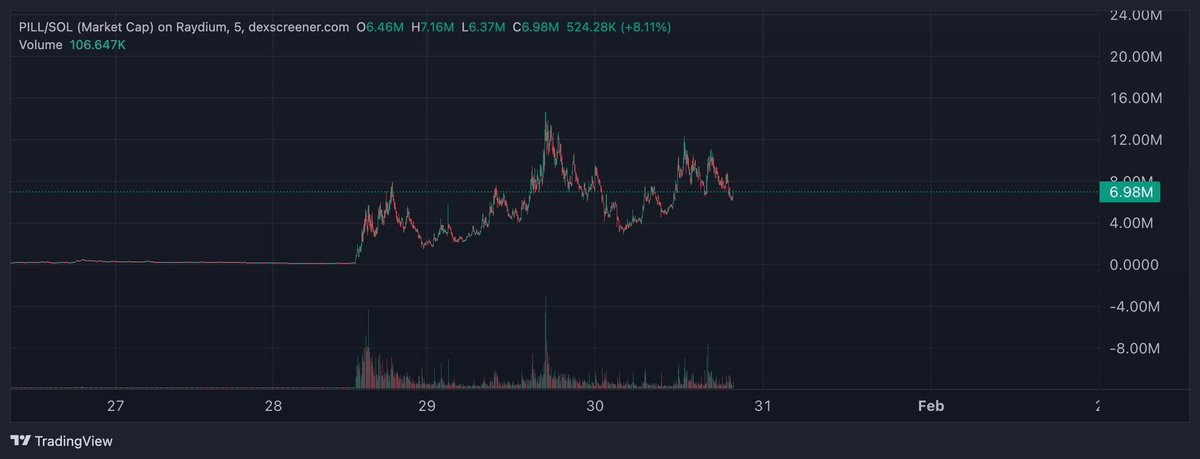Viewport: 1200px width, 459px height.
Task: Click the 31 date label on time axis
Action: coord(761,406)
